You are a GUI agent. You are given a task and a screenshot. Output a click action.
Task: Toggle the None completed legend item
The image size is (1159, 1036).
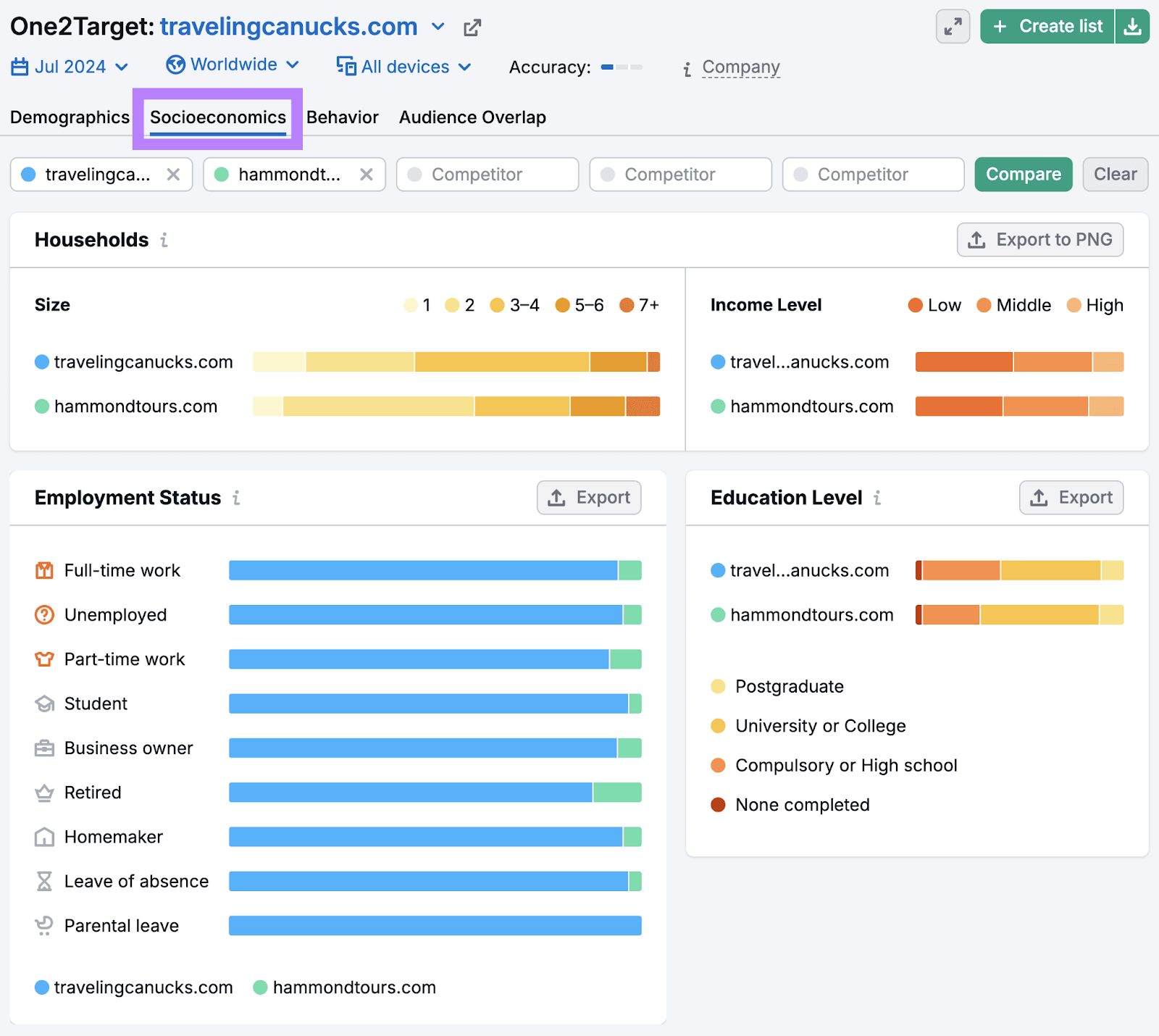pos(791,805)
